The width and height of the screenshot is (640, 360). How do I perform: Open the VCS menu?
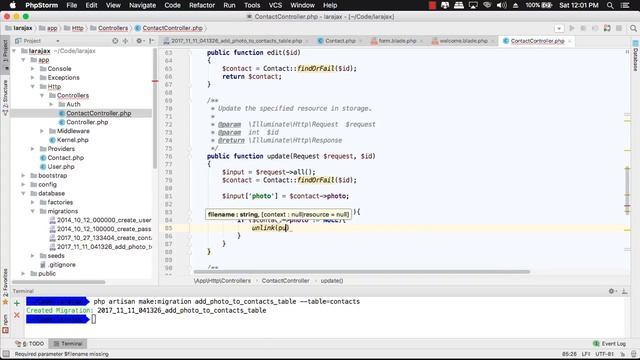coord(275,5)
